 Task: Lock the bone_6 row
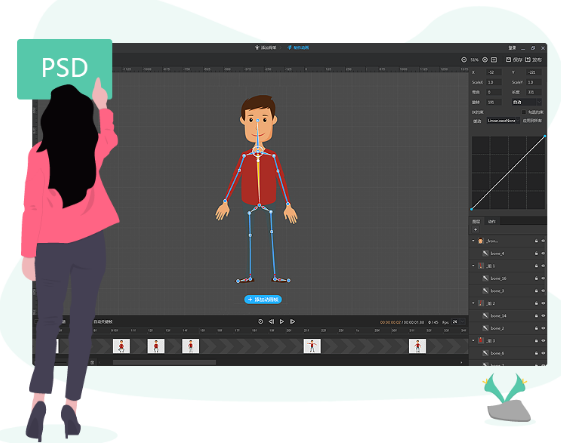point(536,353)
